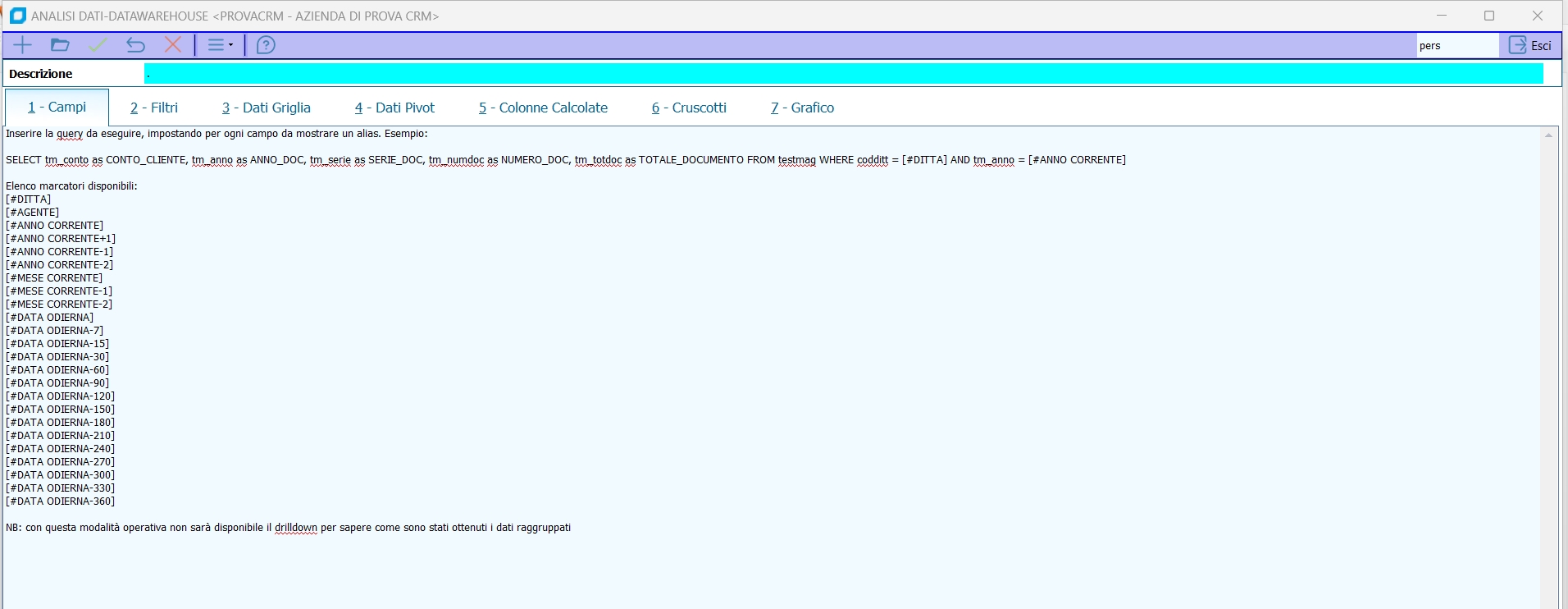This screenshot has width=1568, height=609.
Task: Click the '[#DATA ODIERNA-60]' marker line
Action: (x=57, y=370)
